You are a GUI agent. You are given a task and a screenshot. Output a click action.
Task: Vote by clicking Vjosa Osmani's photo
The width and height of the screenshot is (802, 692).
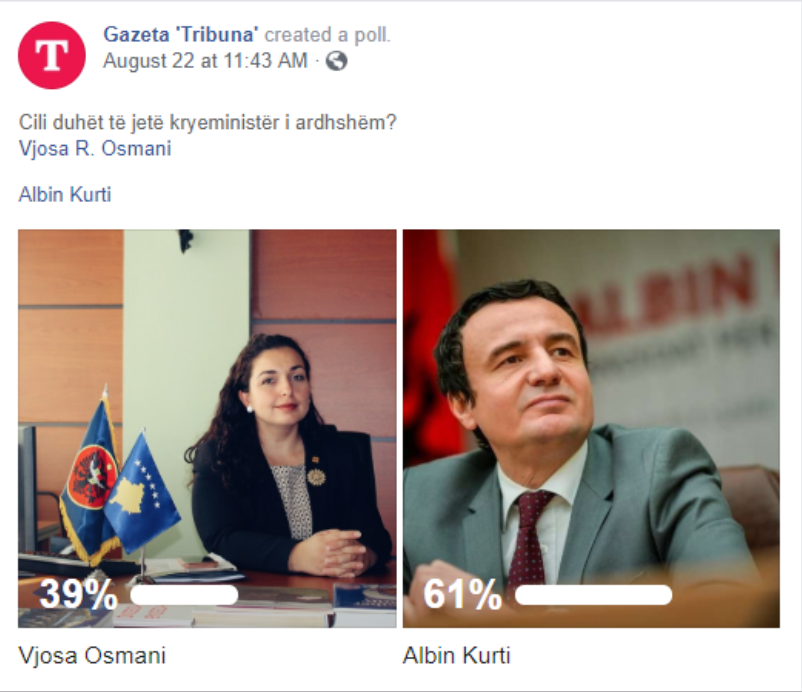pos(207,429)
